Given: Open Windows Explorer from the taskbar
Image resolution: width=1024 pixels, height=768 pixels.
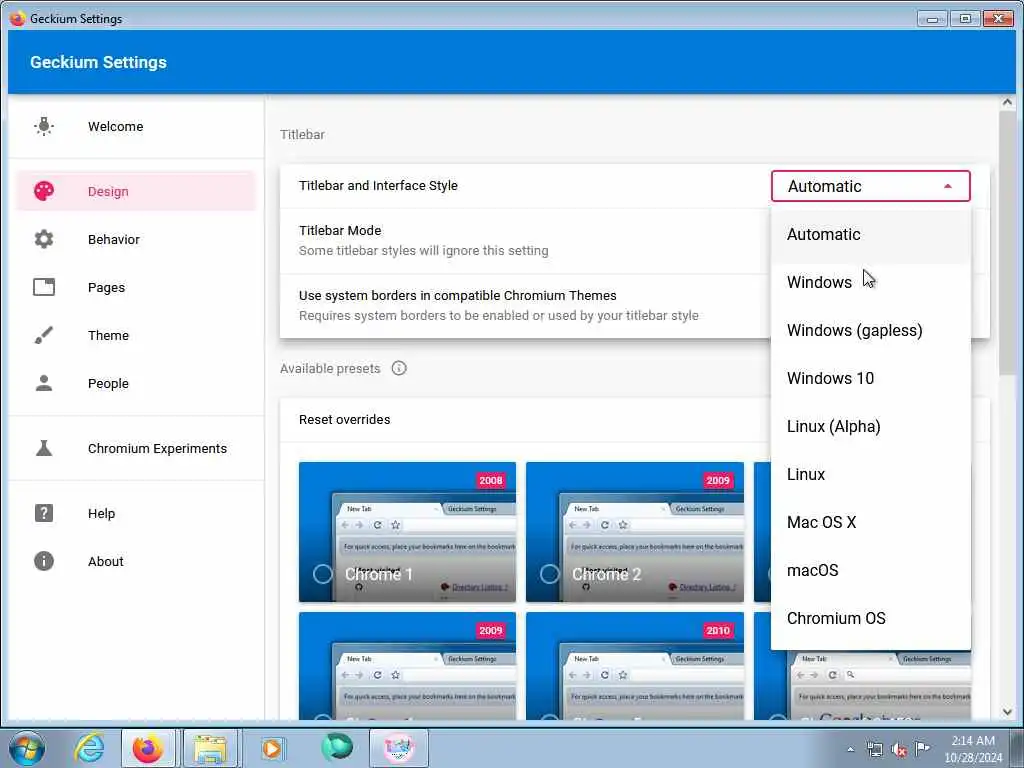Looking at the screenshot, I should [210, 748].
